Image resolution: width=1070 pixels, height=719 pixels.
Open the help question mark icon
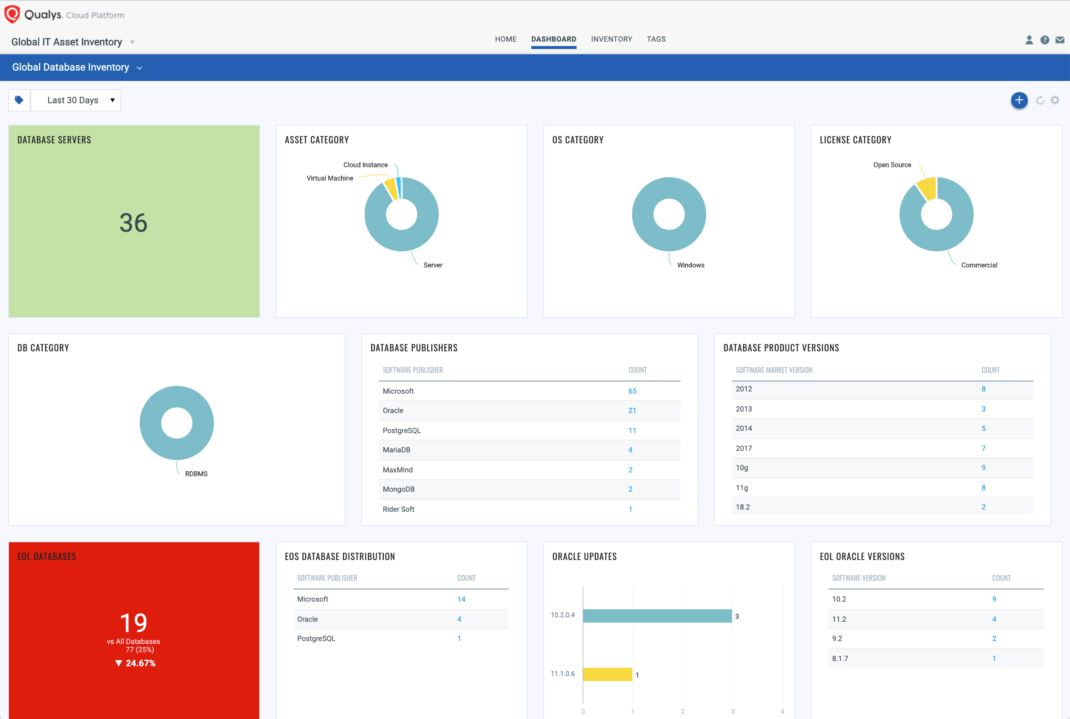point(1044,40)
